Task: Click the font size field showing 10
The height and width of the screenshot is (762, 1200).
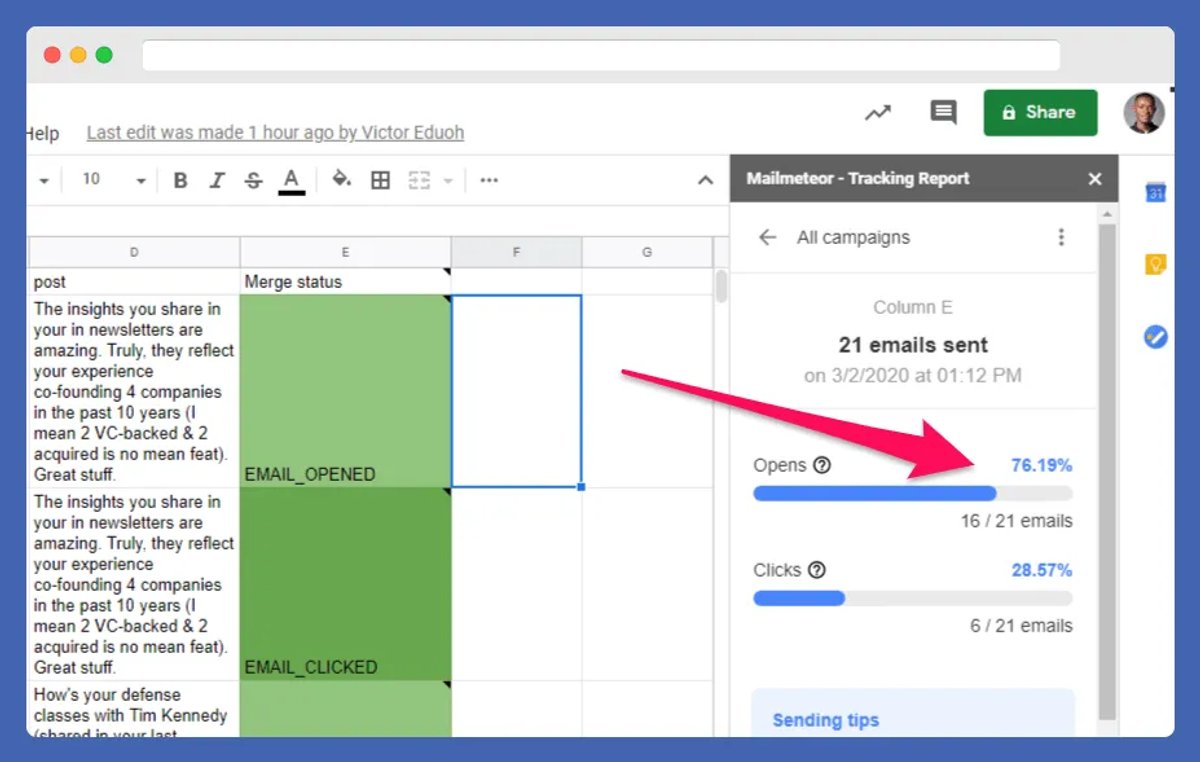Action: 91,179
